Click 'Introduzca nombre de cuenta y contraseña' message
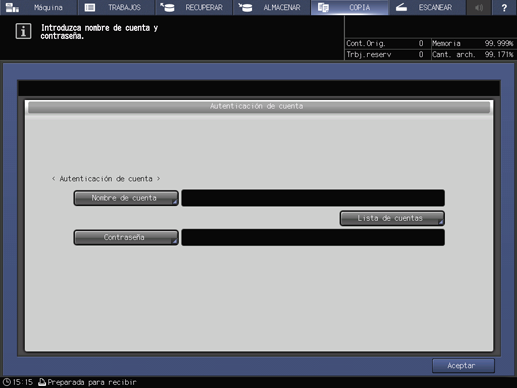 [x=99, y=32]
